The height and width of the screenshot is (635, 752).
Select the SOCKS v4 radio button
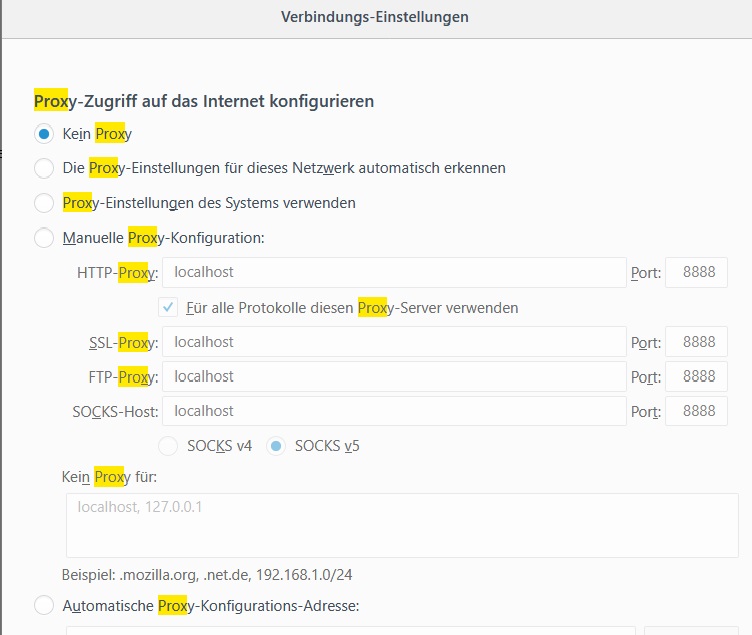168,446
